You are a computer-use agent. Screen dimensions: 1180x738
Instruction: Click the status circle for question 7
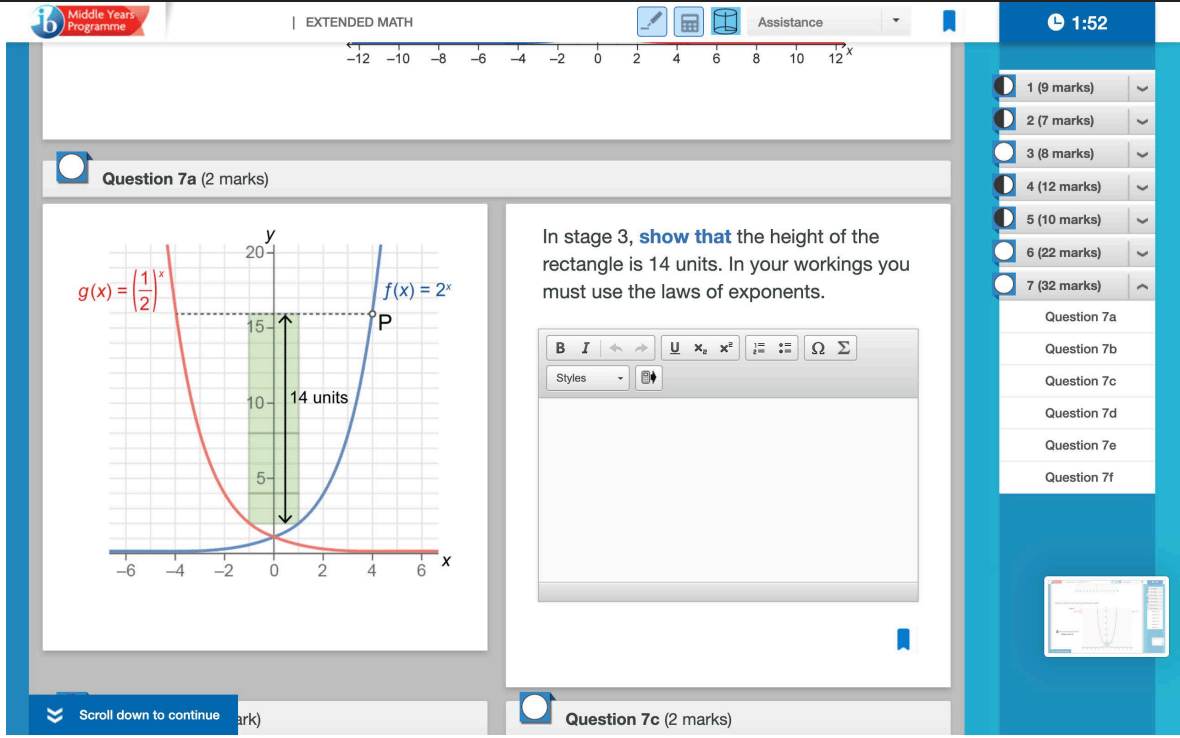tap(1004, 284)
